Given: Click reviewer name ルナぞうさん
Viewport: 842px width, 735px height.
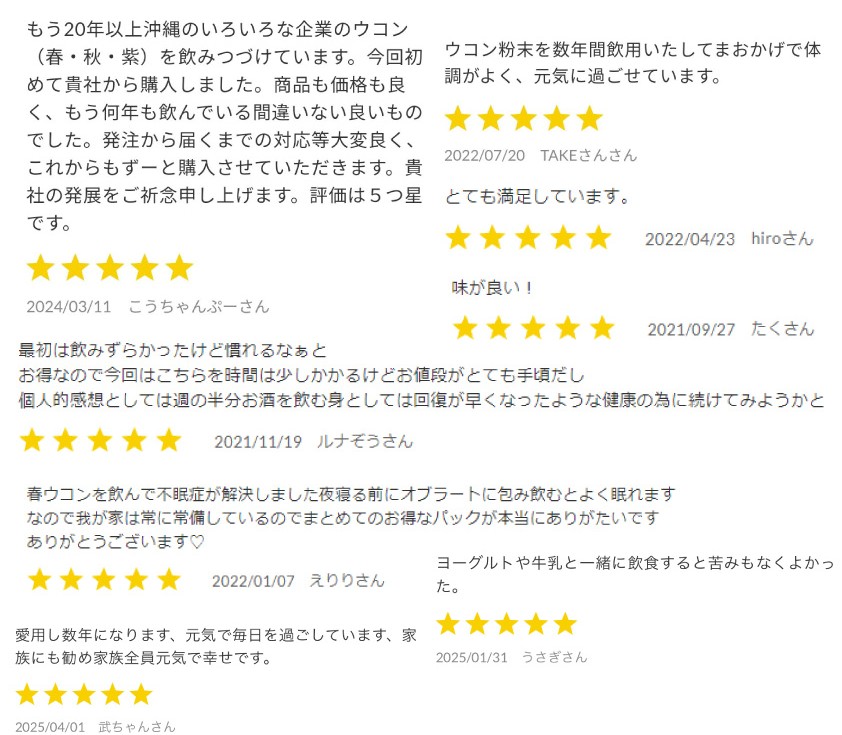Looking at the screenshot, I should pos(365,441).
